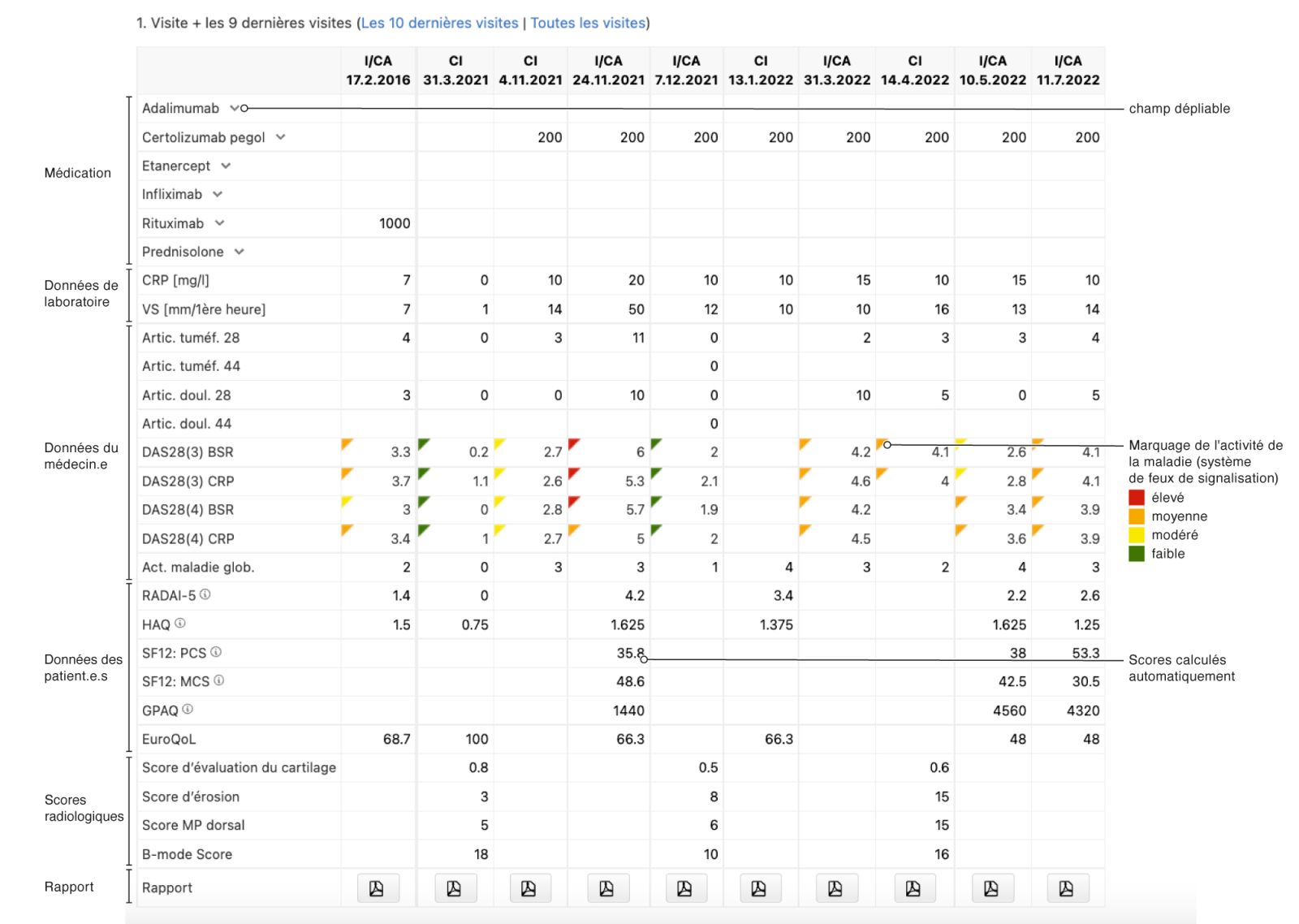Click 'Act. maladie glob.' row label

click(x=198, y=567)
